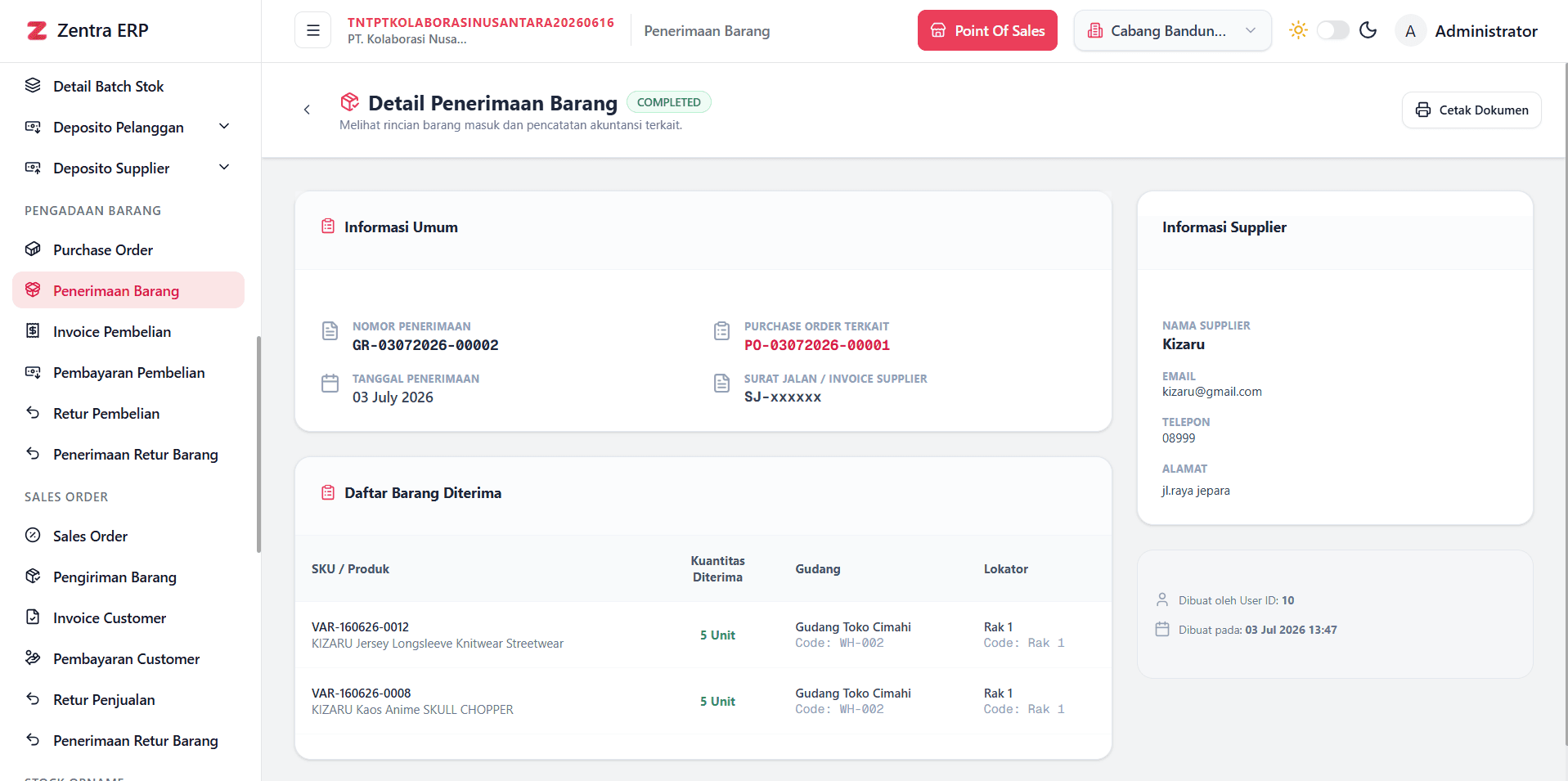Click the Point Of Sales button
Screen dimensions: 1568x781
pyautogui.click(x=987, y=30)
